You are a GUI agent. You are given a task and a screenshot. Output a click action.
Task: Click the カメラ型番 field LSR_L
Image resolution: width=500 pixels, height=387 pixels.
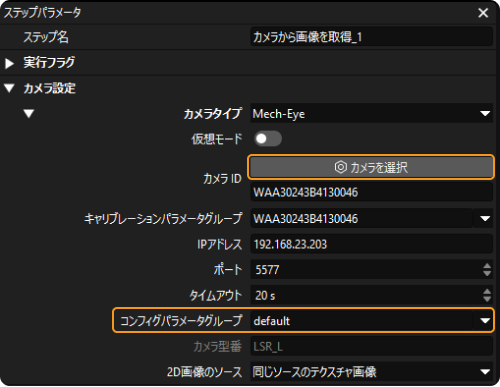371,347
